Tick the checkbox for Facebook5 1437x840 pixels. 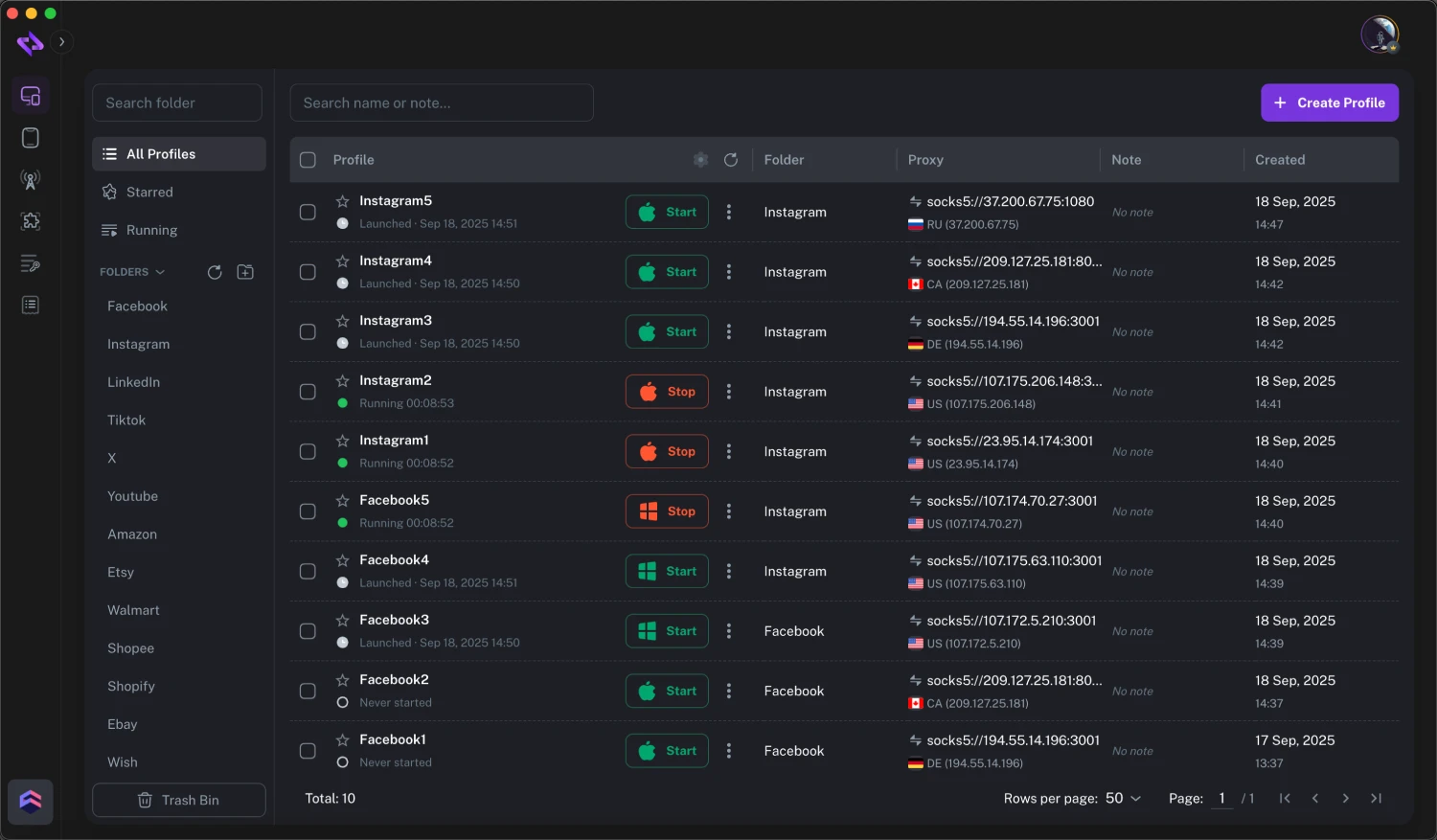[308, 511]
